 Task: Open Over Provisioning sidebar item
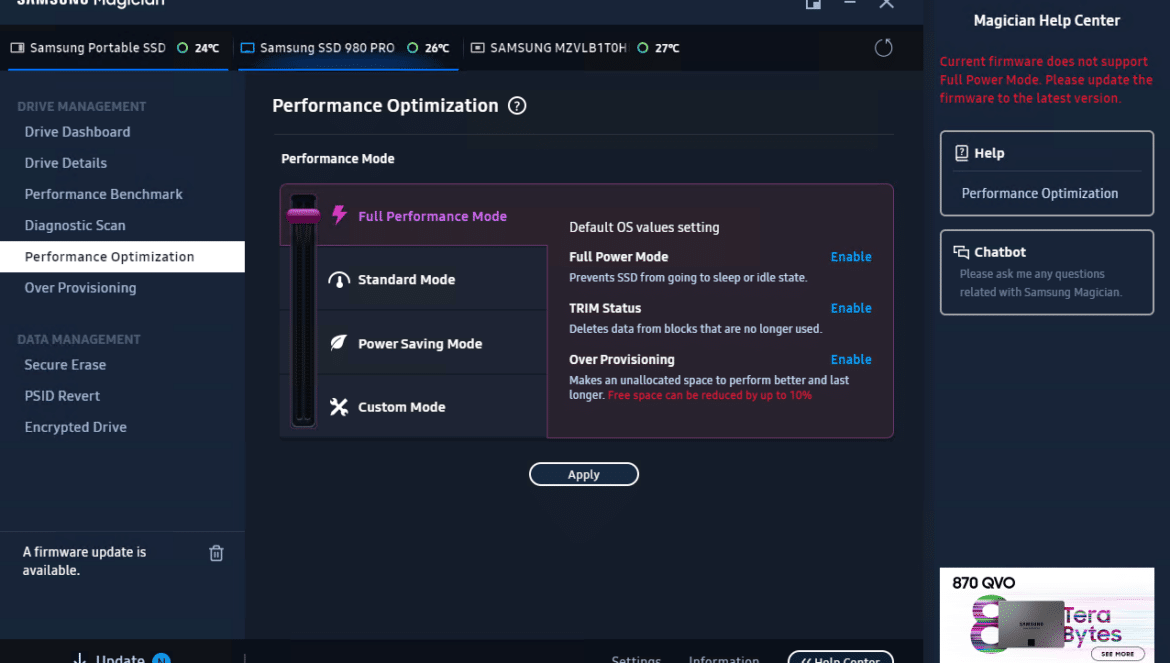(x=81, y=288)
